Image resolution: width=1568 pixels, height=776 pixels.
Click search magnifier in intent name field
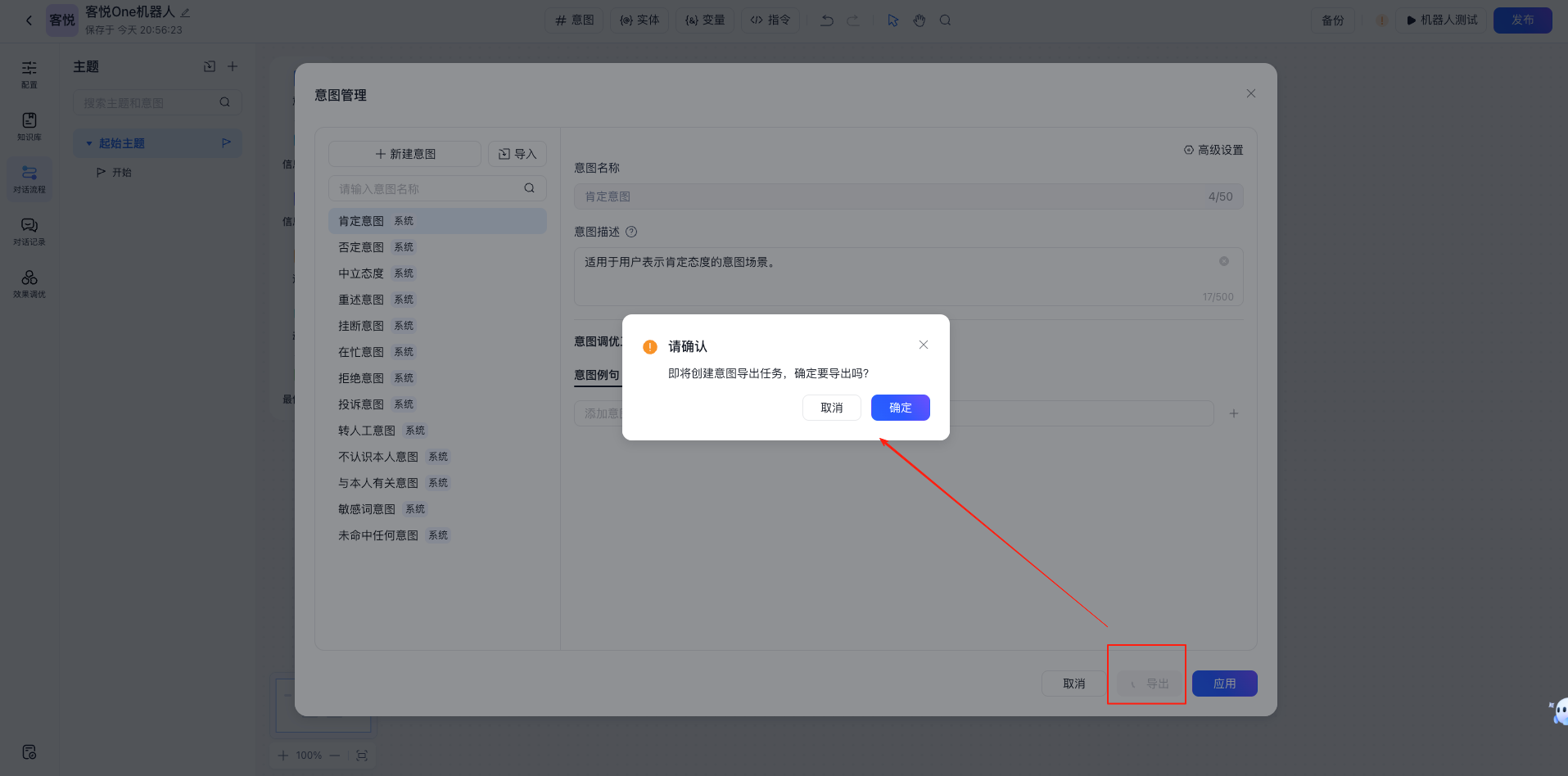coord(529,188)
